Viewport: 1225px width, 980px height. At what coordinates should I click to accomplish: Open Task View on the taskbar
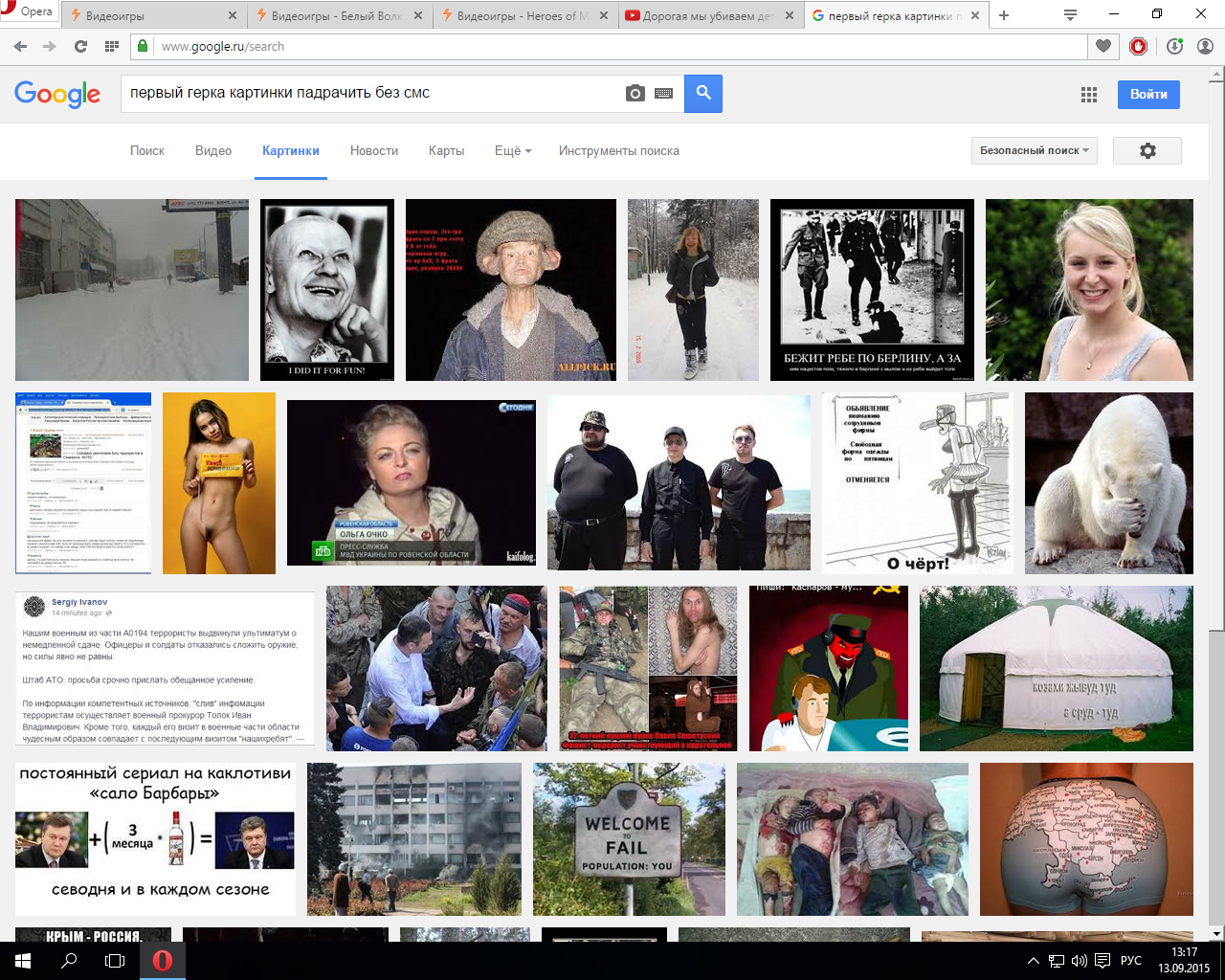[x=115, y=961]
